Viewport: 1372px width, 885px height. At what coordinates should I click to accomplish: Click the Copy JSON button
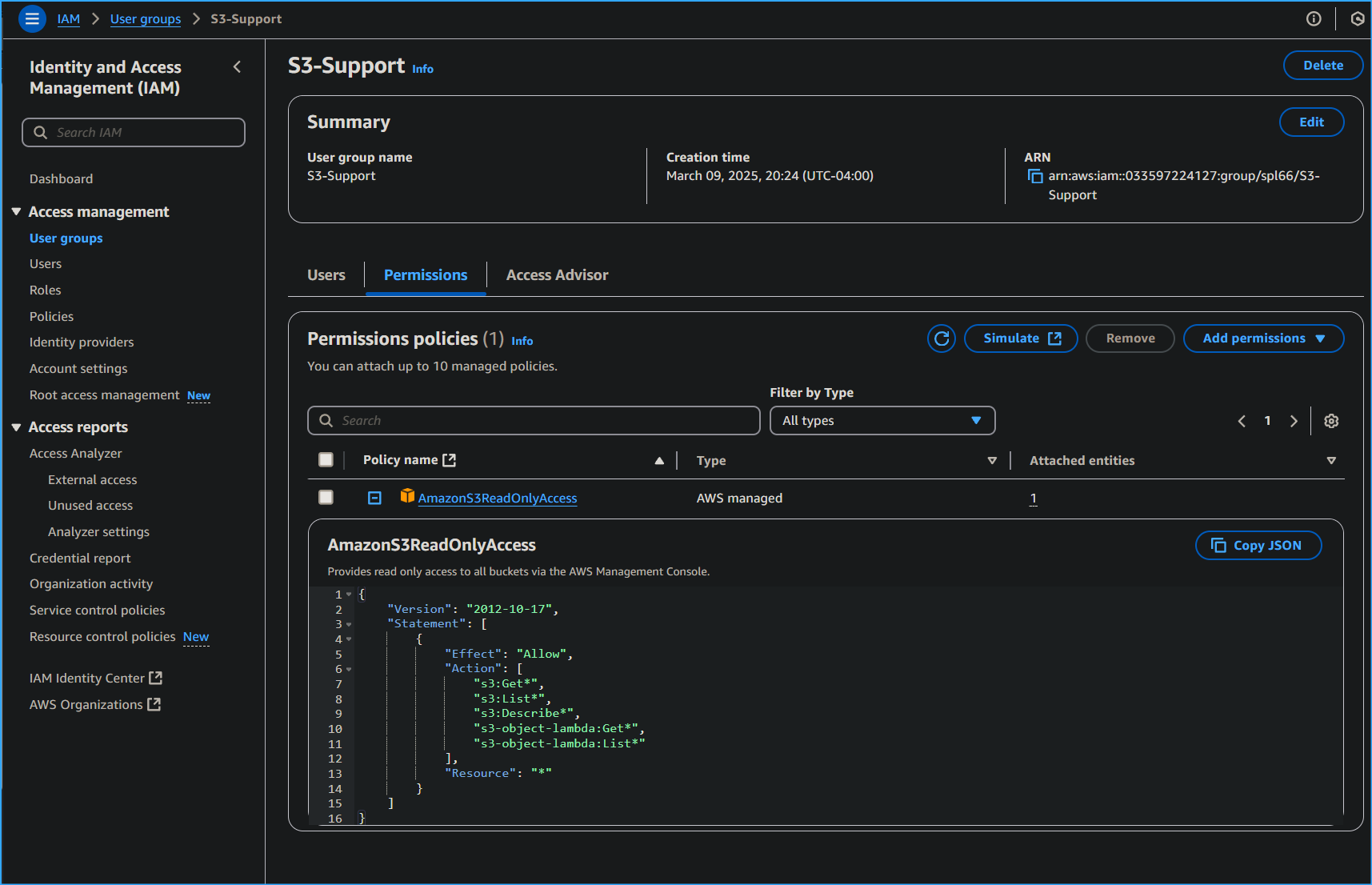coord(1258,546)
